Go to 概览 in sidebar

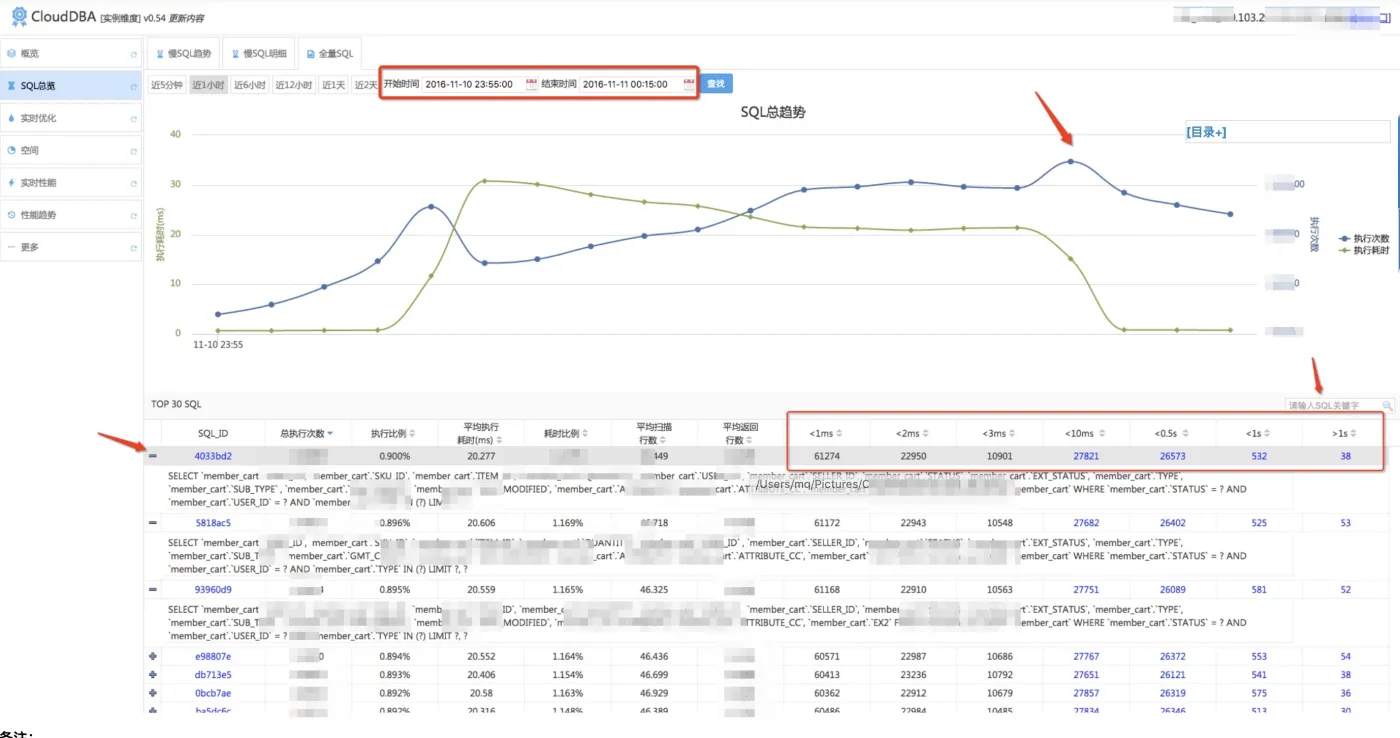[x=71, y=54]
